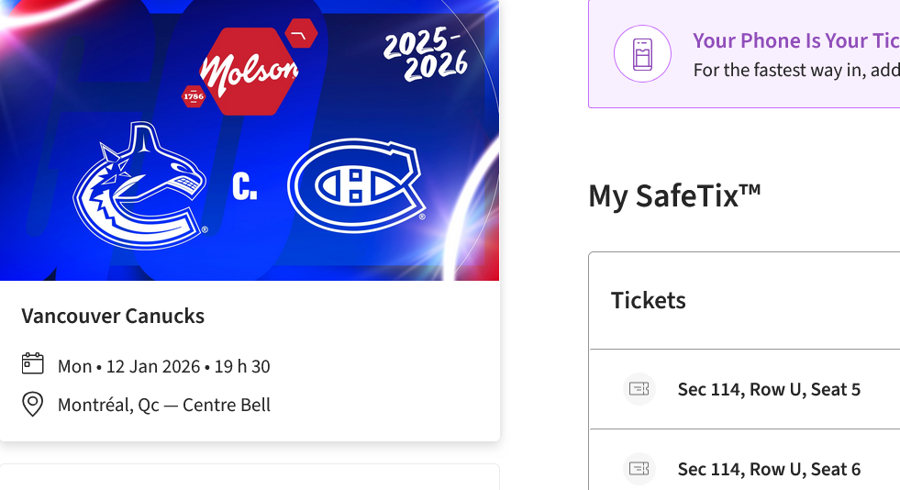
Task: Click the ticket icon for Seat 6
Action: 638,468
